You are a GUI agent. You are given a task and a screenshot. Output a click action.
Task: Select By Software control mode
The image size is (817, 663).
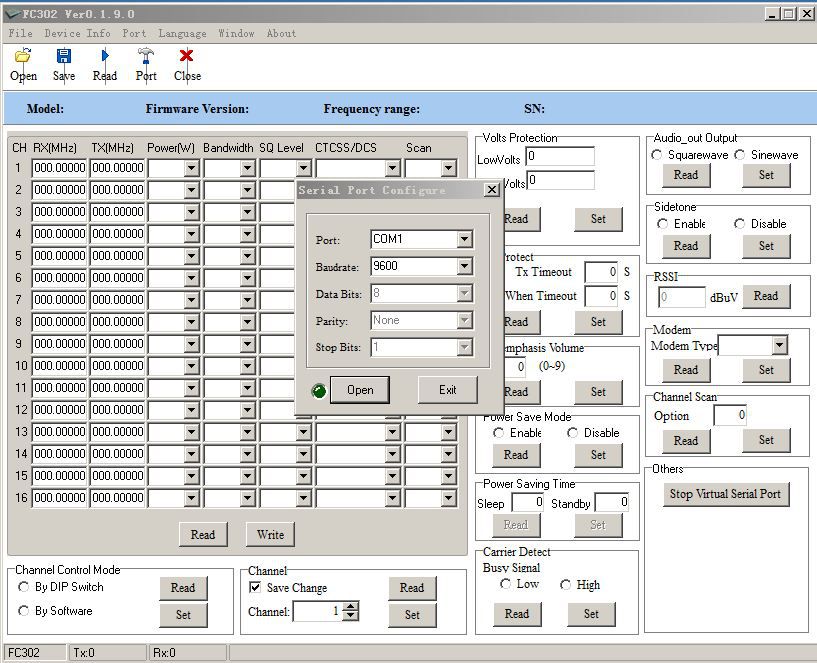click(x=23, y=610)
